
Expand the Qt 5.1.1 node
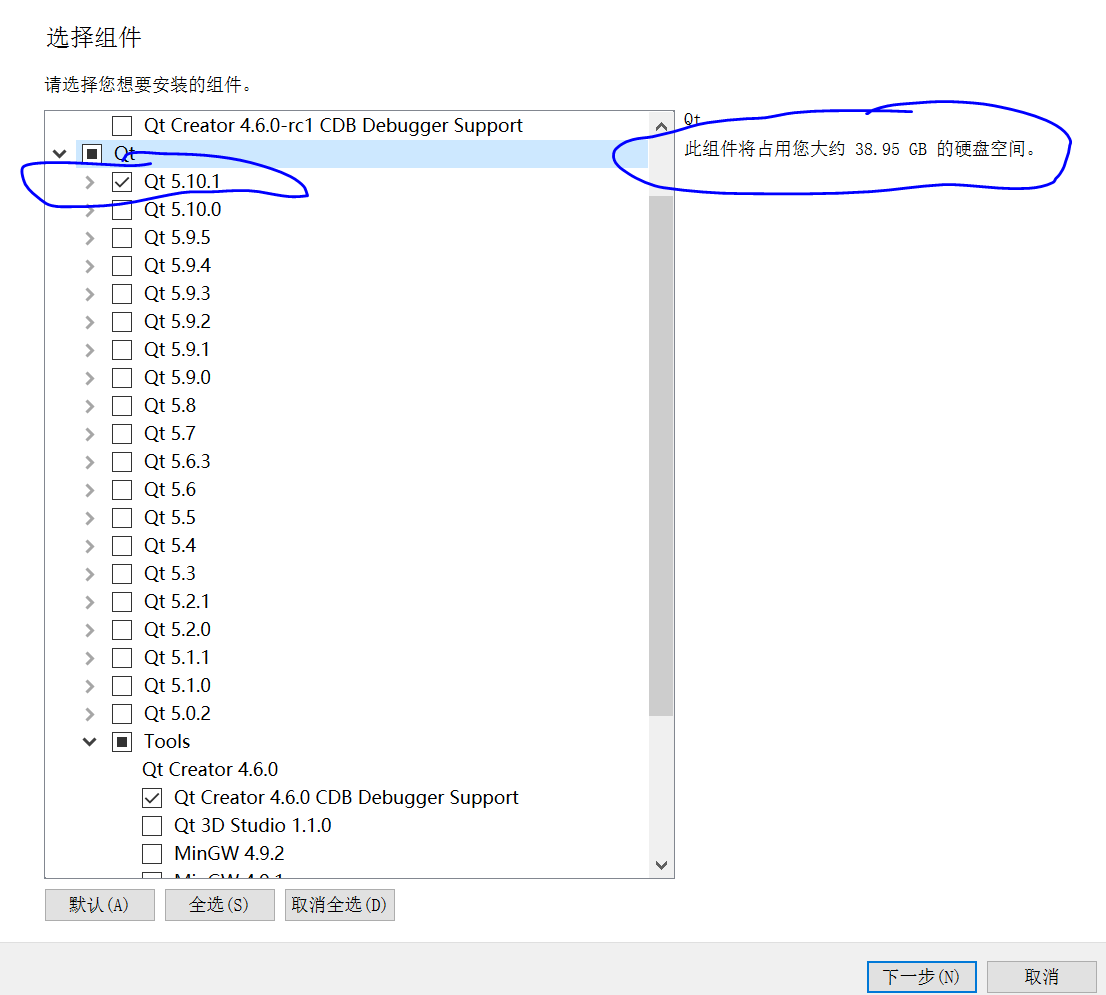click(x=90, y=658)
